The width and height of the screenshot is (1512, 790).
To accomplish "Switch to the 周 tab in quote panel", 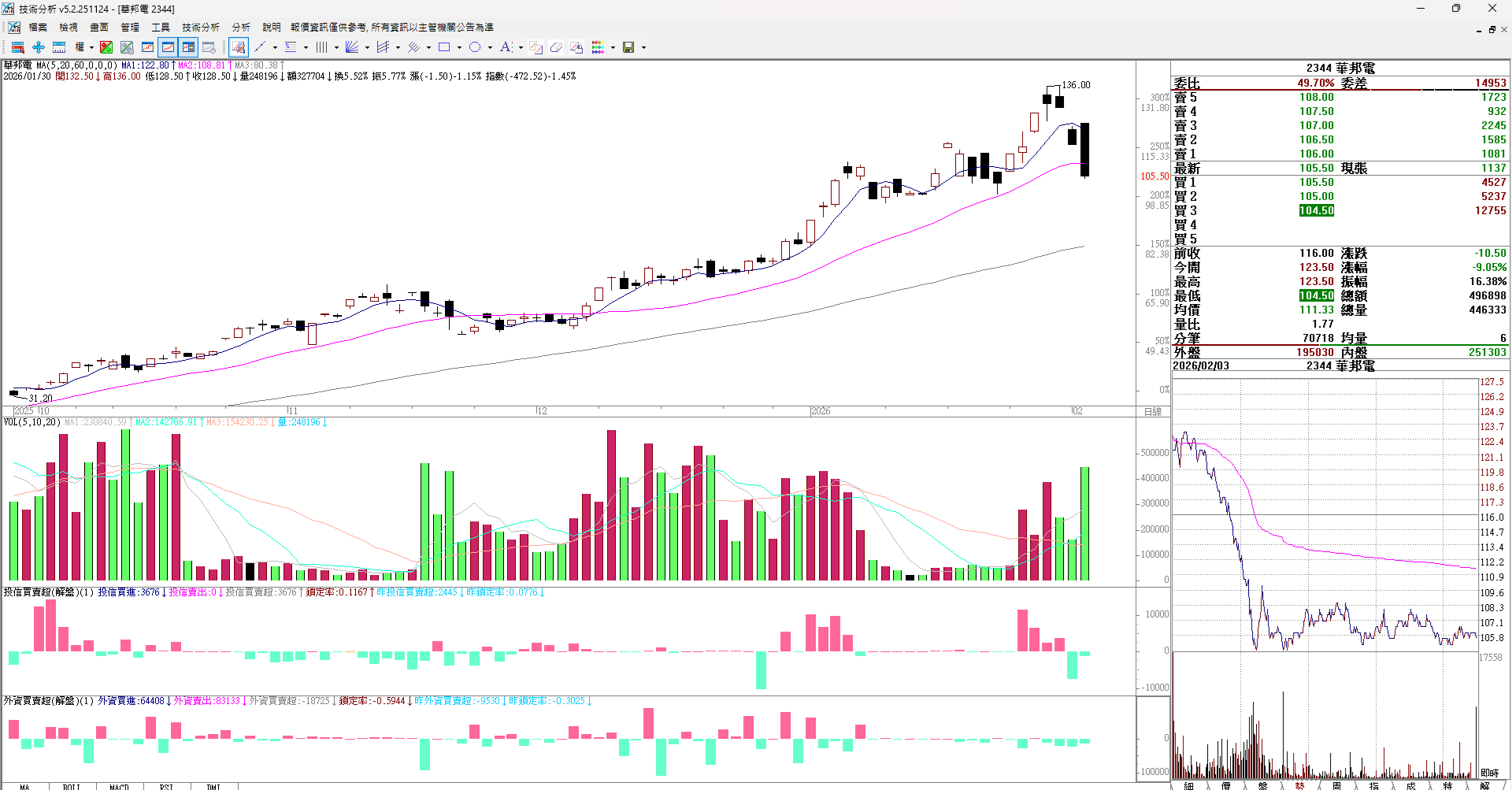I will 1336,785.
